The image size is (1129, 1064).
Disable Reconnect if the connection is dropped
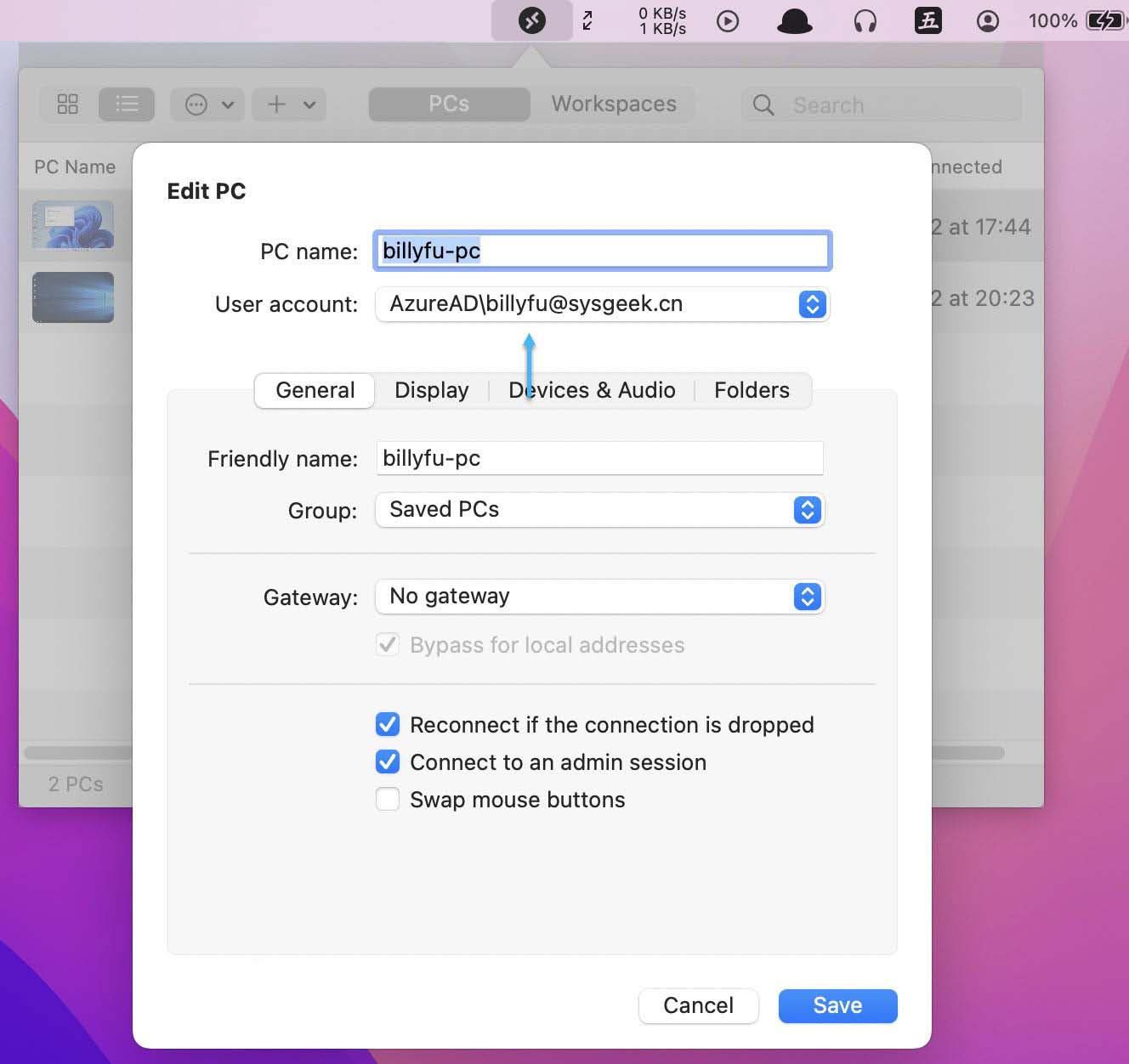coord(388,724)
